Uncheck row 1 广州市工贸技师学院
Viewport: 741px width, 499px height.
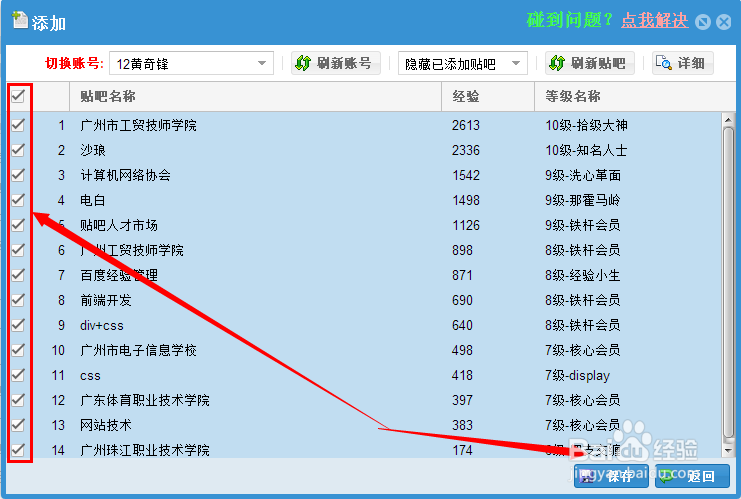(x=18, y=125)
